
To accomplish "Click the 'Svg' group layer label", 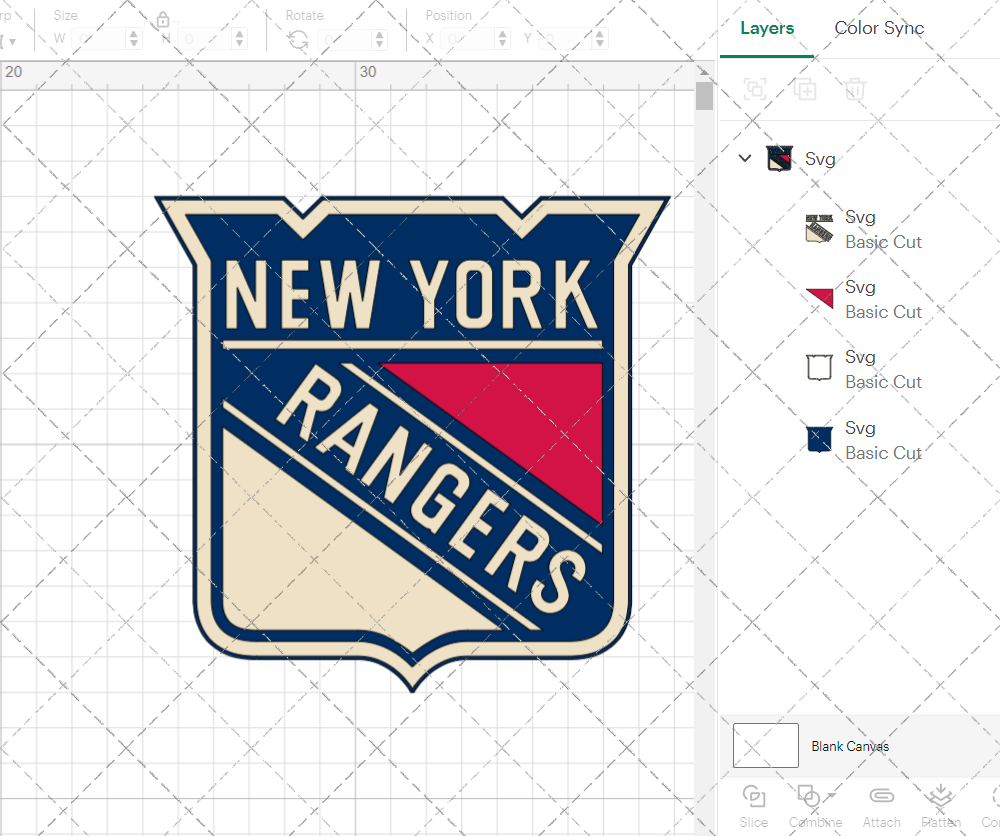I will (x=820, y=158).
